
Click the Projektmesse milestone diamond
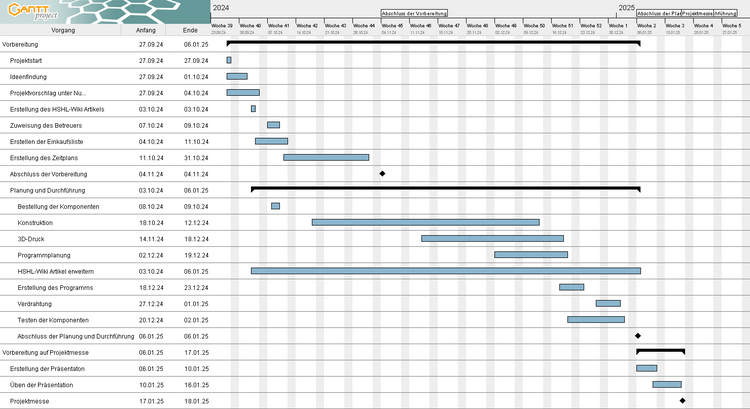(x=682, y=401)
